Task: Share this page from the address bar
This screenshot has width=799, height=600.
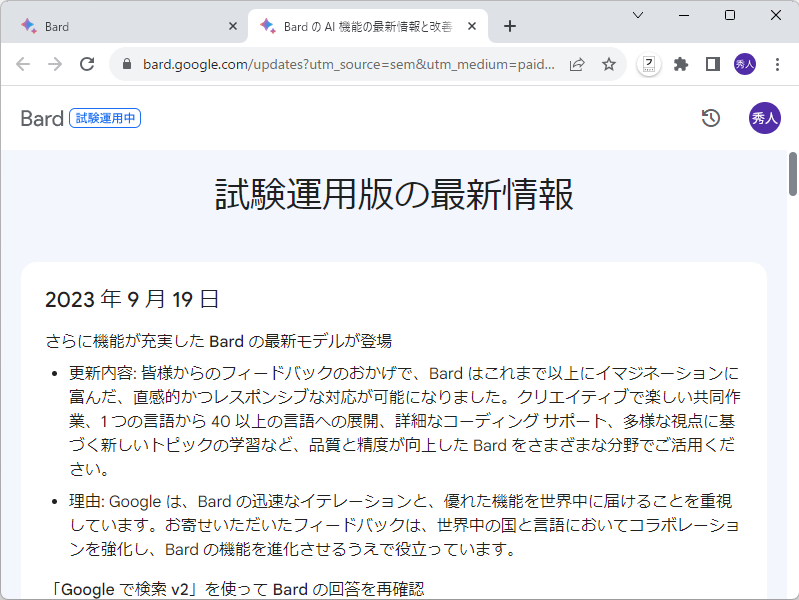Action: pos(577,64)
